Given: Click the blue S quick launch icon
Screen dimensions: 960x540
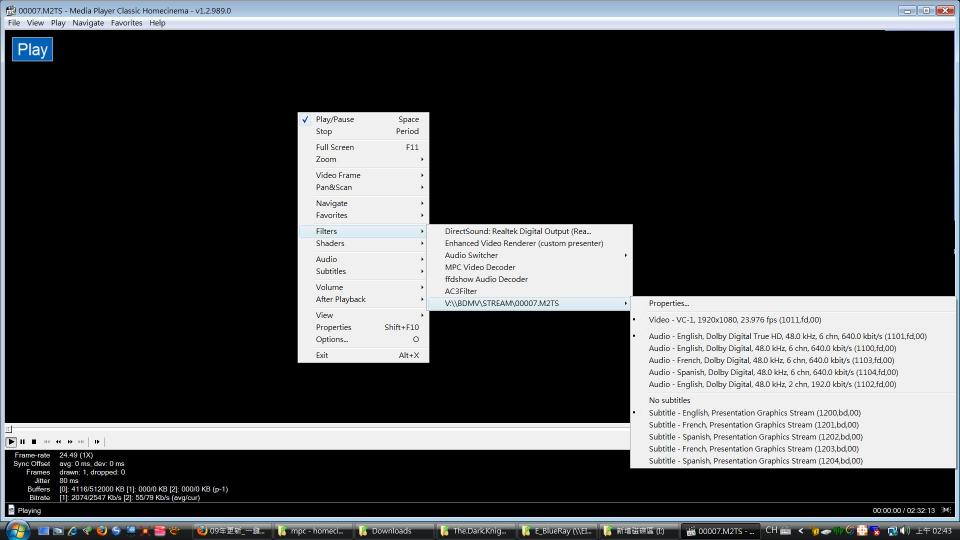Looking at the screenshot, I should click(116, 531).
